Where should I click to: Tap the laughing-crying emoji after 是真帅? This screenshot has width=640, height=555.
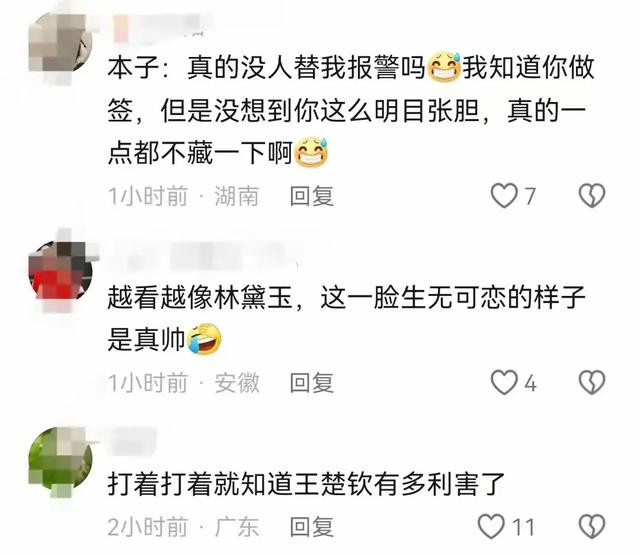click(204, 339)
